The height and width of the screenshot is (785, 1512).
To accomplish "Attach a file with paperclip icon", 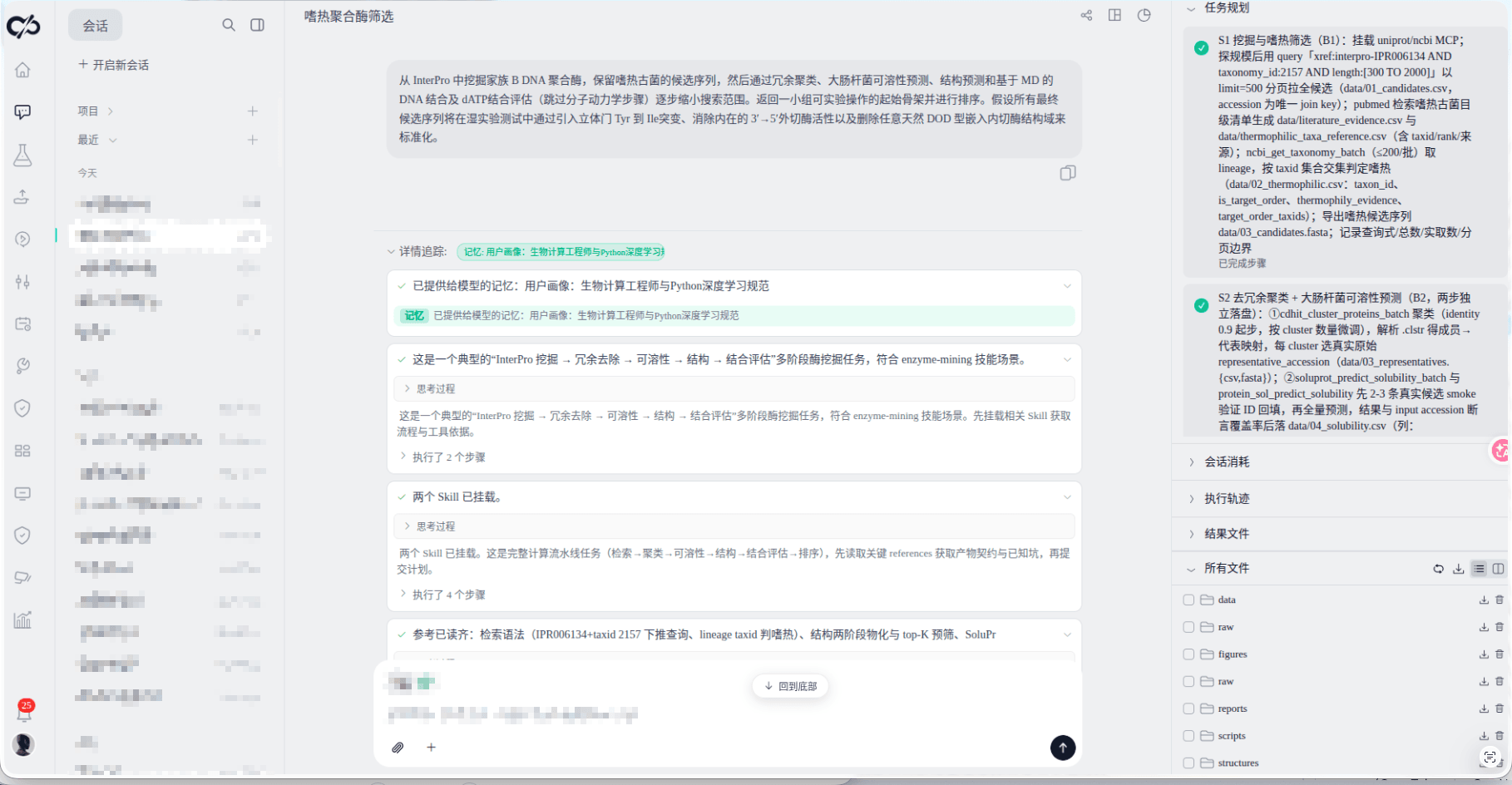I will pyautogui.click(x=398, y=747).
